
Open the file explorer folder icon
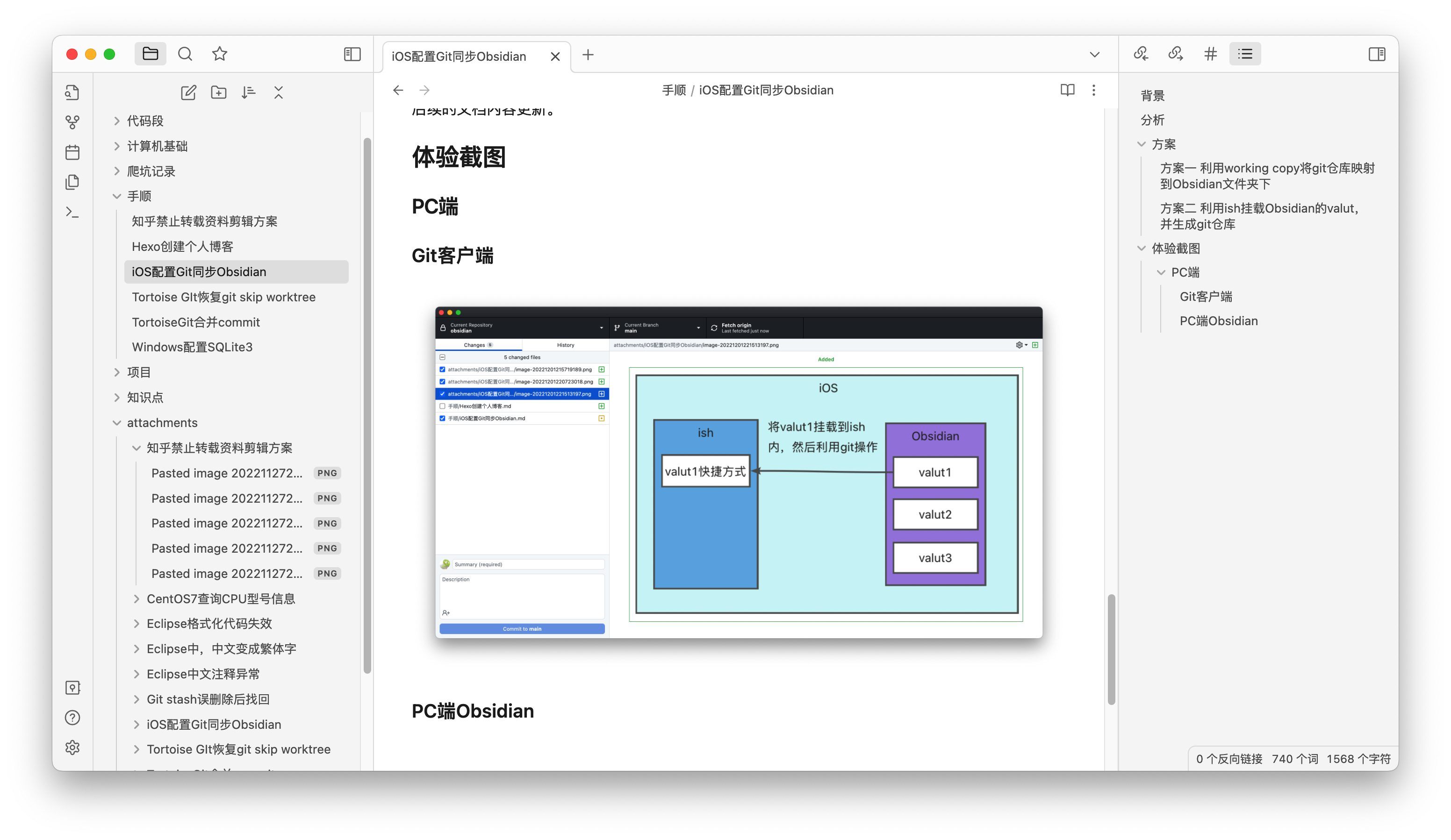[150, 54]
